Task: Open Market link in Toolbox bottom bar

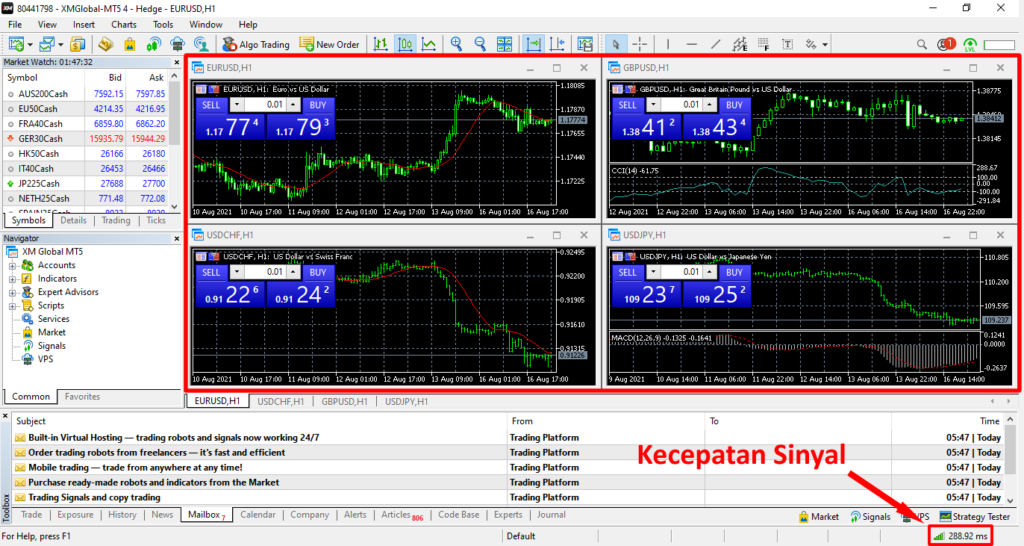Action: pyautogui.click(x=818, y=517)
